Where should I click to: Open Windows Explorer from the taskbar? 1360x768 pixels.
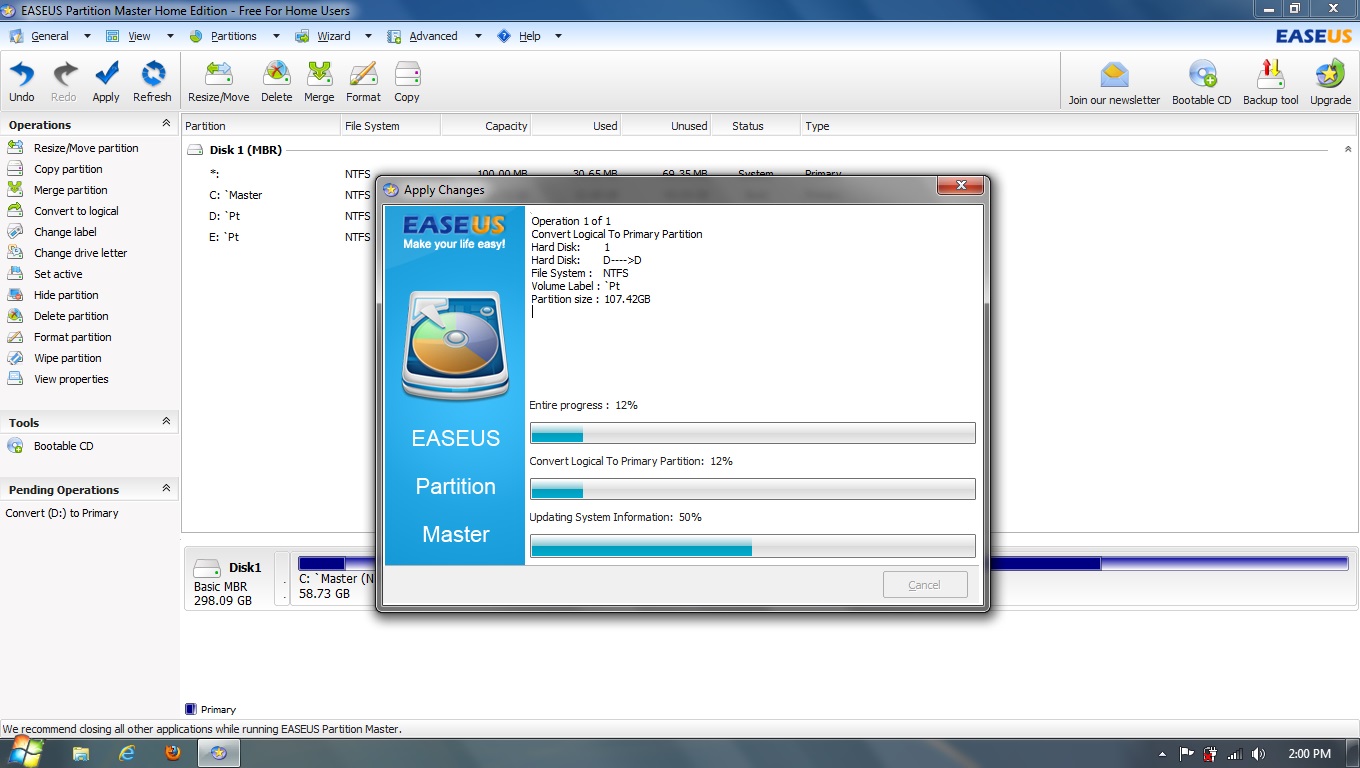coord(81,753)
